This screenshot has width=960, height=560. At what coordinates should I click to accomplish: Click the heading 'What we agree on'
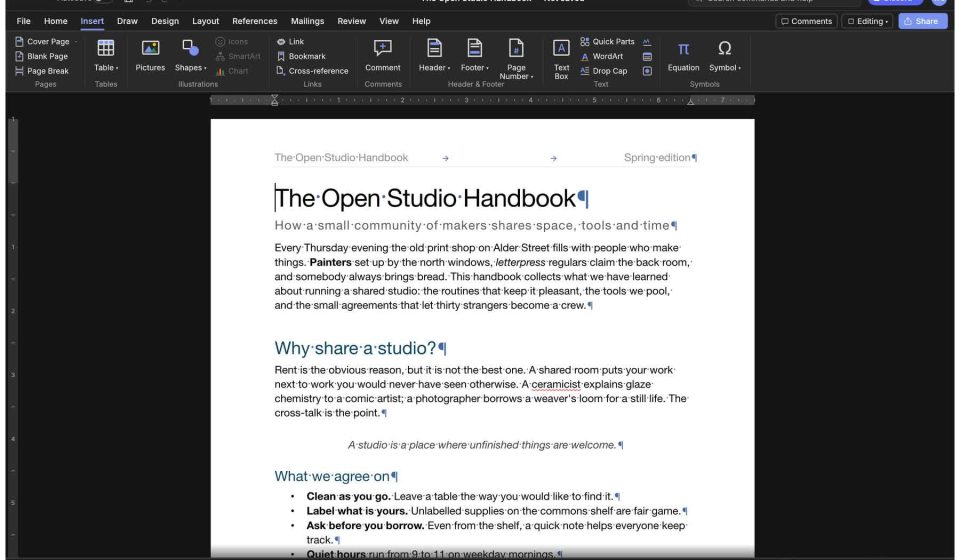coord(332,476)
